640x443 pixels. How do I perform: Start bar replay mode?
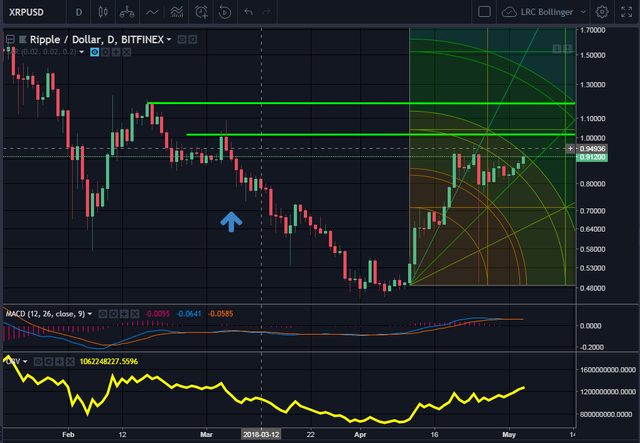(x=224, y=12)
